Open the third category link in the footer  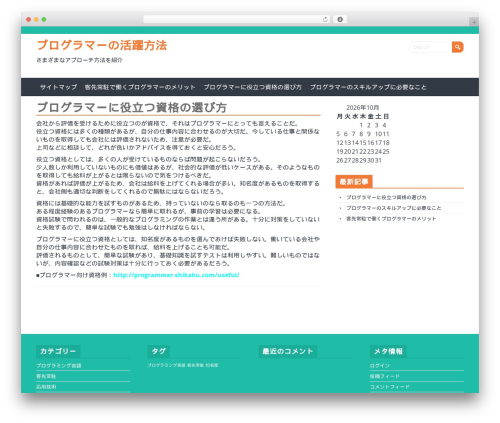click(46, 387)
